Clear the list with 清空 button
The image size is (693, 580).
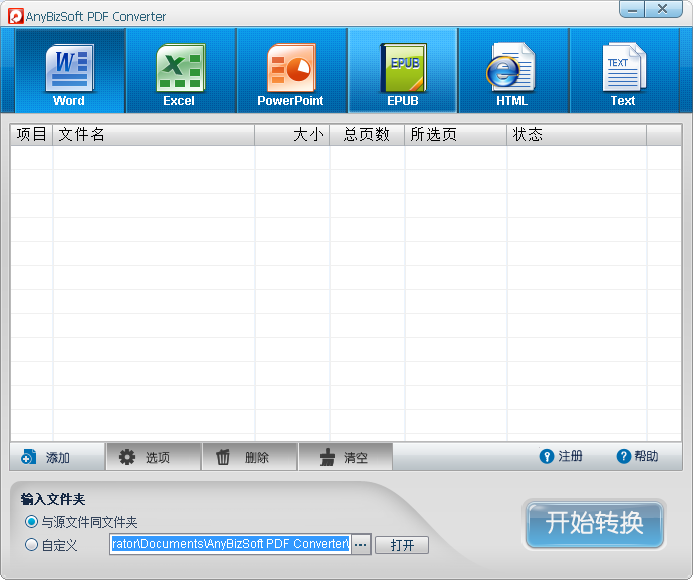345,457
